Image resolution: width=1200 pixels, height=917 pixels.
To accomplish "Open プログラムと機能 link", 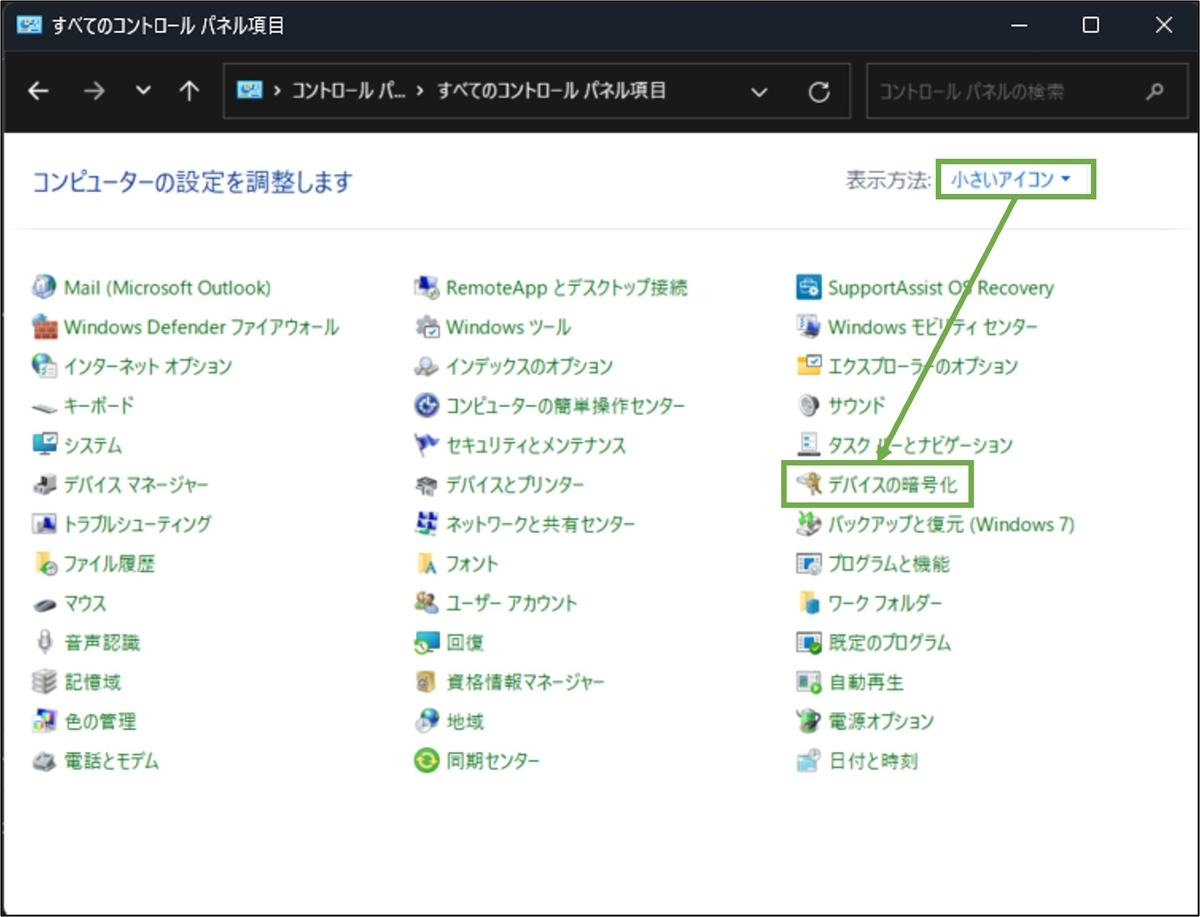I will pos(889,564).
